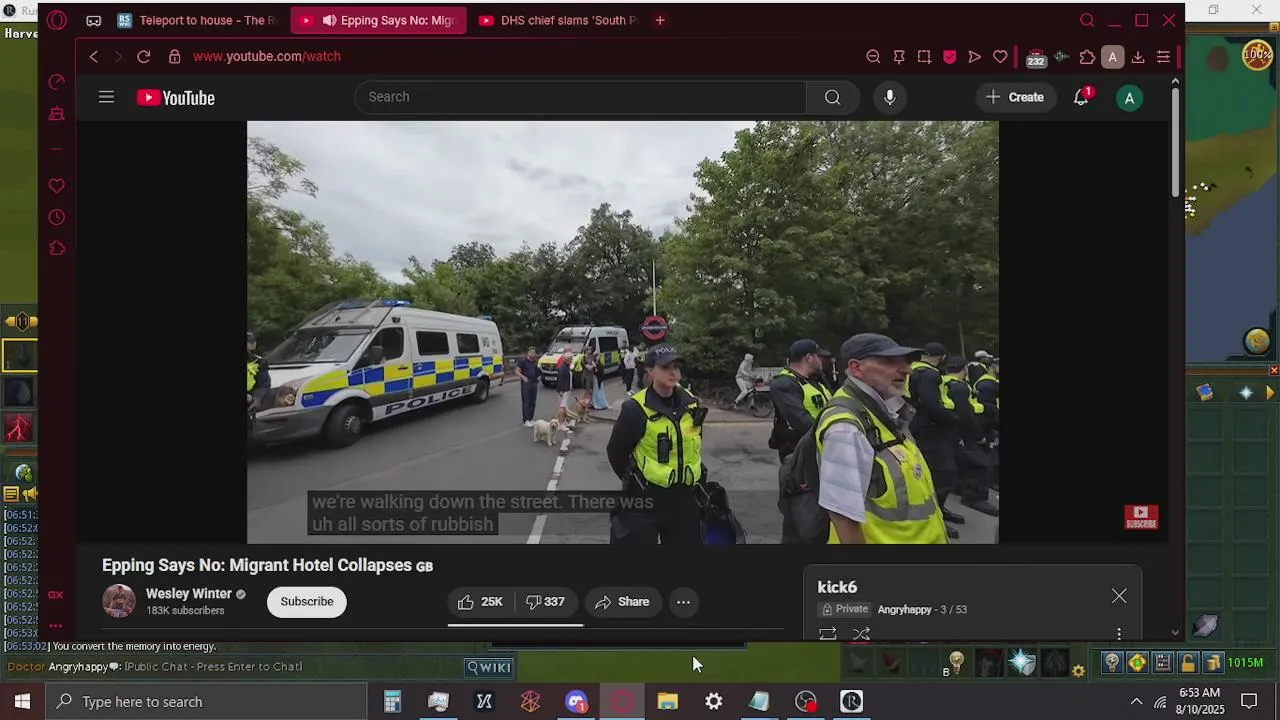Open game action bar settings gear

coord(1078,671)
